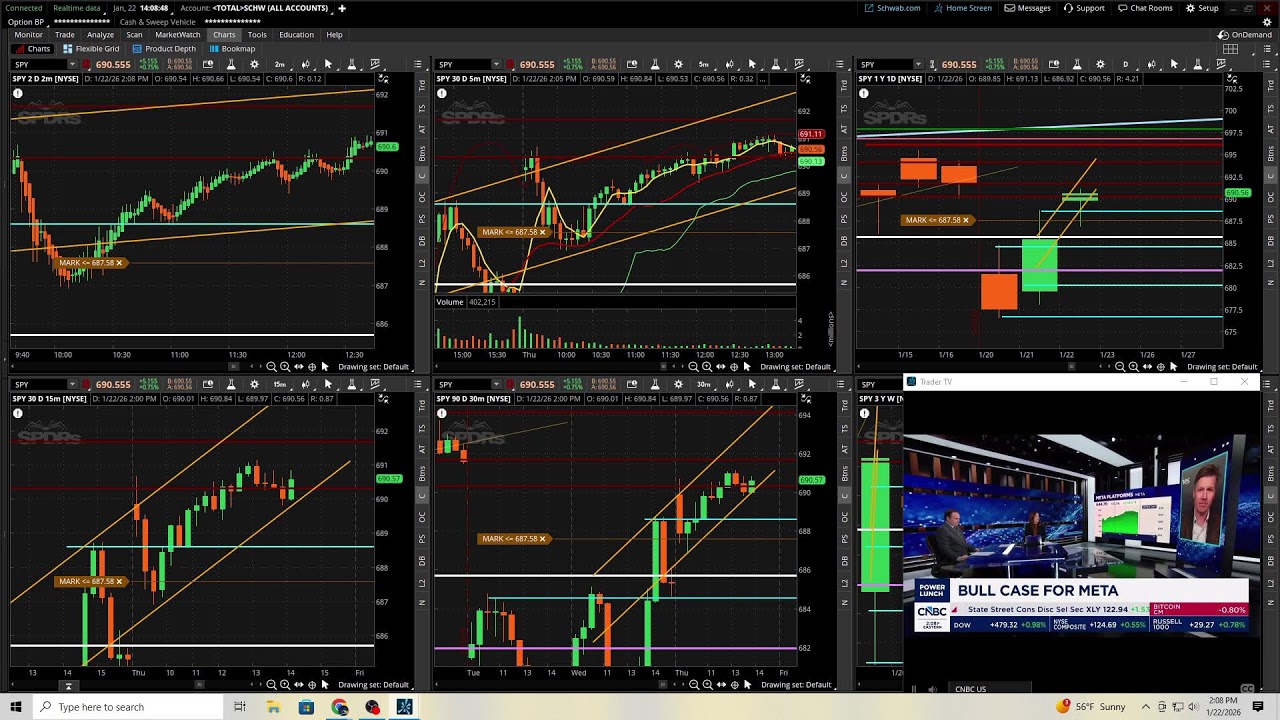Click the chart alert info icon on 2m chart
Screen dimensions: 1280x720
[x=17, y=93]
